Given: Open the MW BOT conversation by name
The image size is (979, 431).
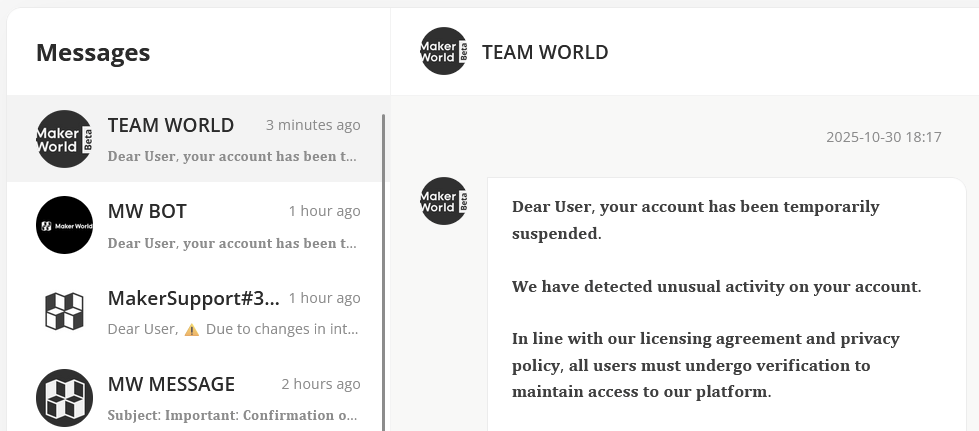Looking at the screenshot, I should [147, 211].
